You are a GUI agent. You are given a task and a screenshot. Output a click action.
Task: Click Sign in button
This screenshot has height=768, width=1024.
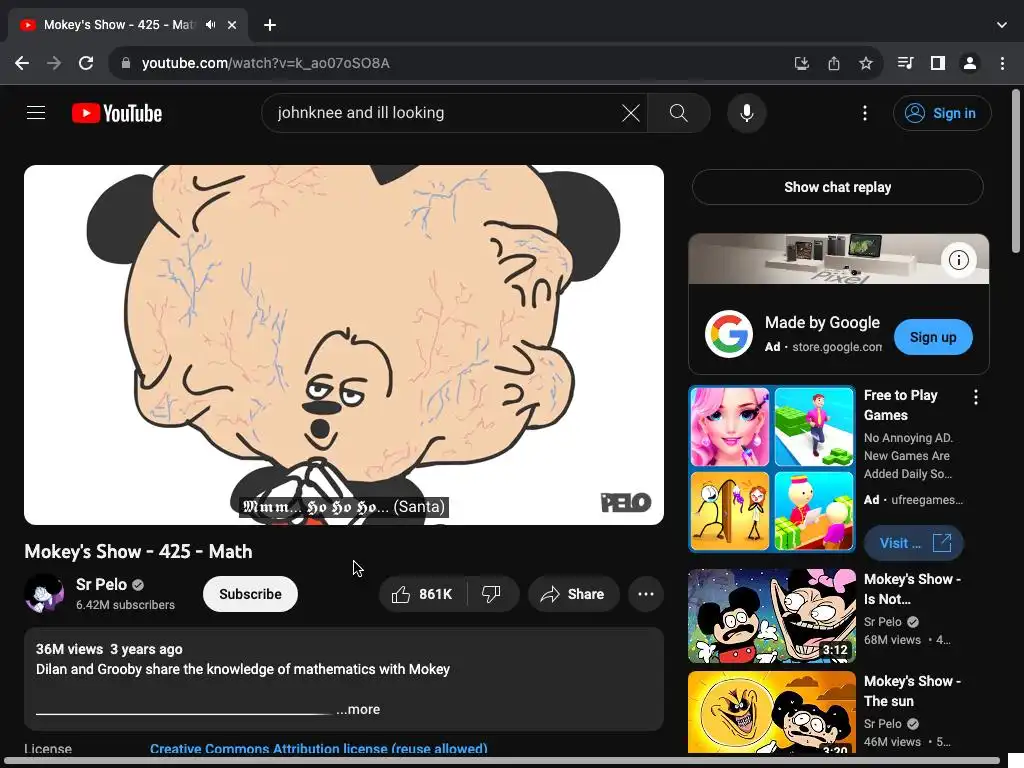tap(942, 113)
